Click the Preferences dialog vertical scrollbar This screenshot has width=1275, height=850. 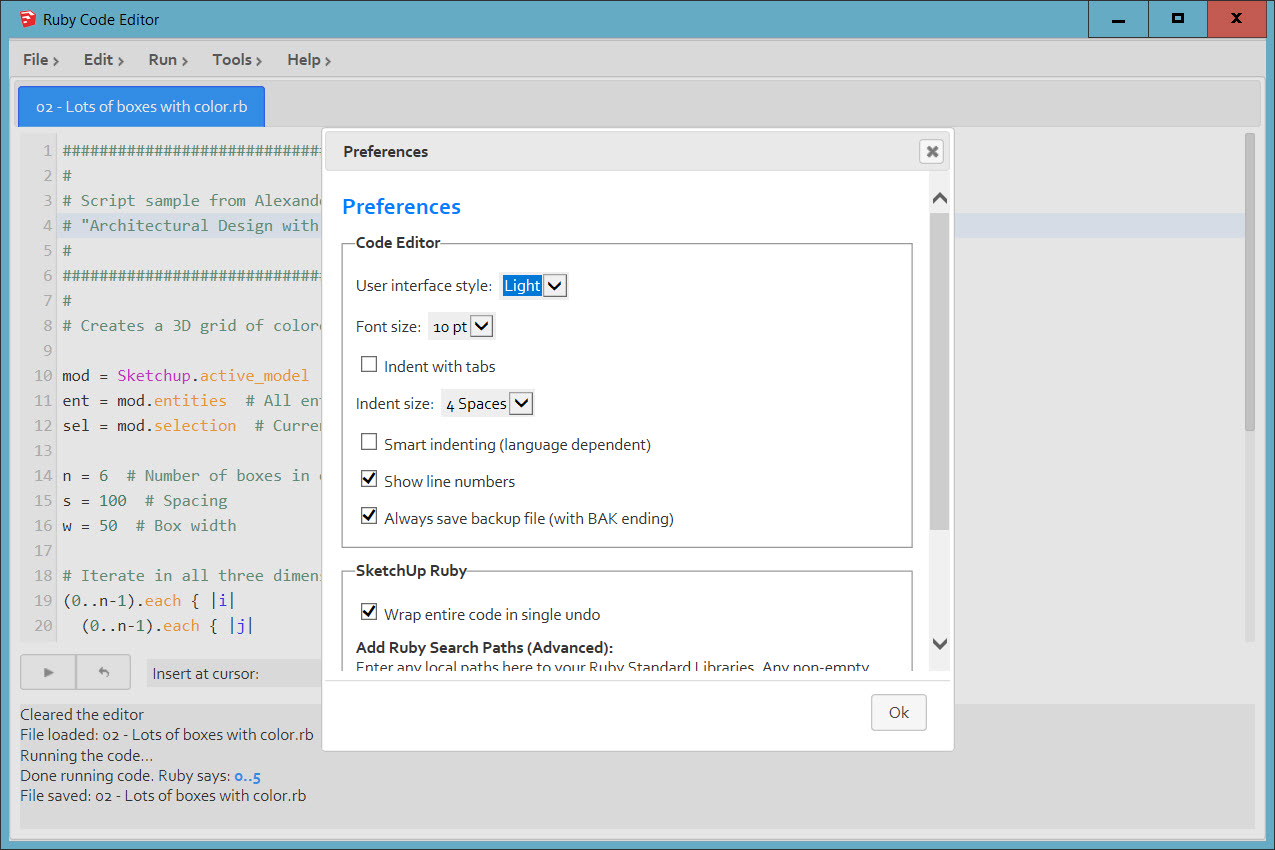point(939,370)
